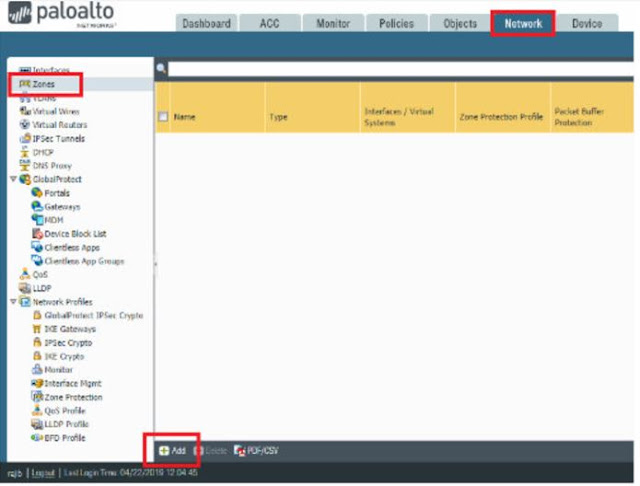640x486 pixels.
Task: Collapse the Network Profiles tree node
Action: coord(13,302)
